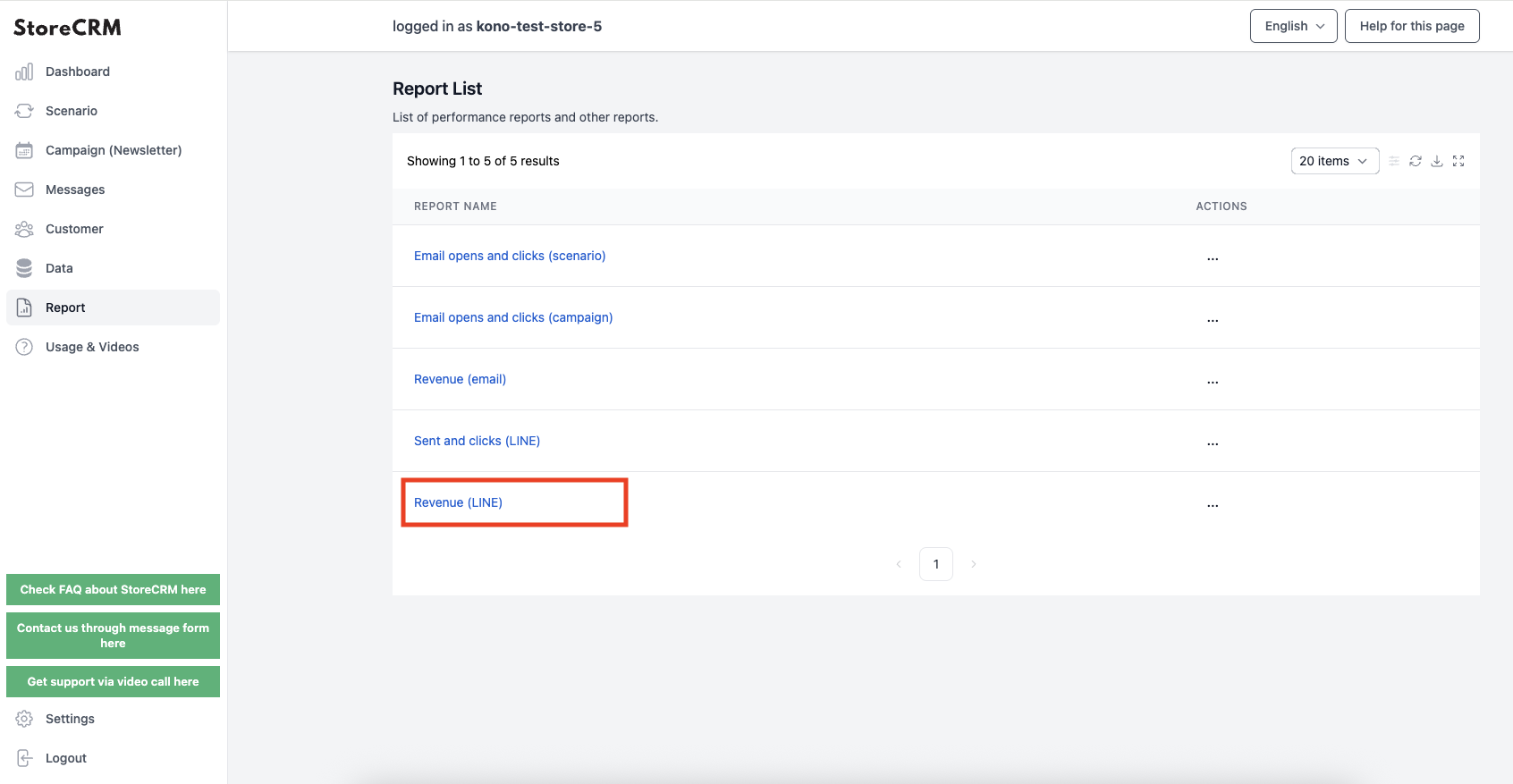Click the StoreCRM logo
This screenshot has width=1513, height=784.
tap(67, 28)
